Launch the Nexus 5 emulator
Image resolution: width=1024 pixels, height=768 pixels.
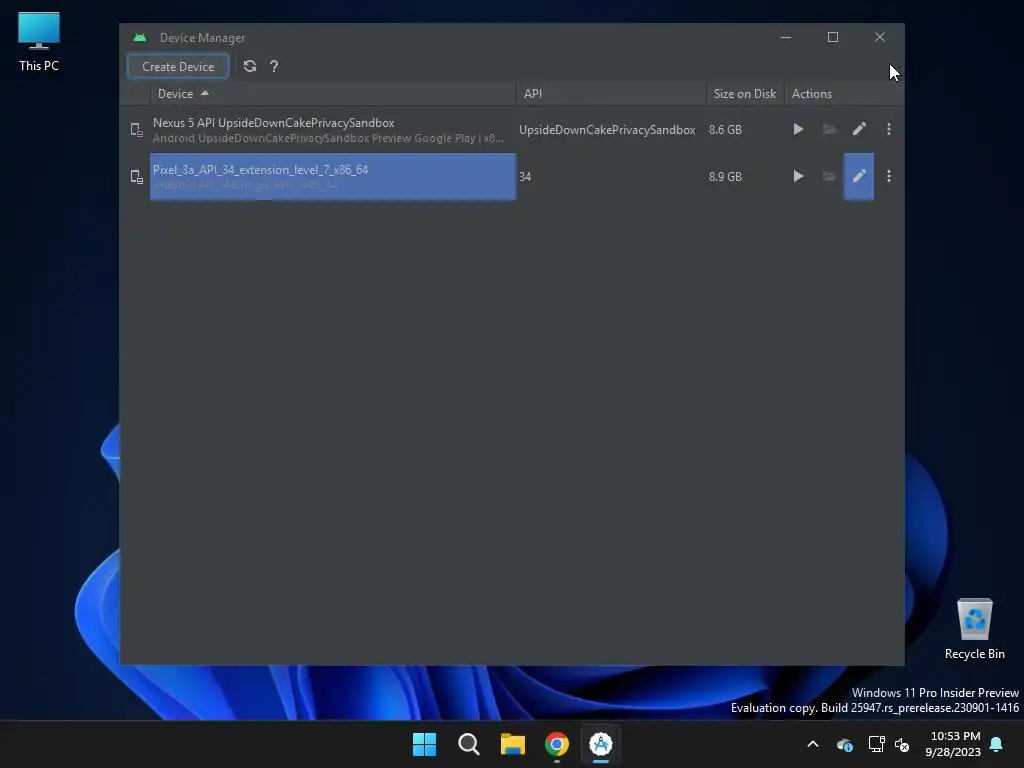[x=798, y=129]
